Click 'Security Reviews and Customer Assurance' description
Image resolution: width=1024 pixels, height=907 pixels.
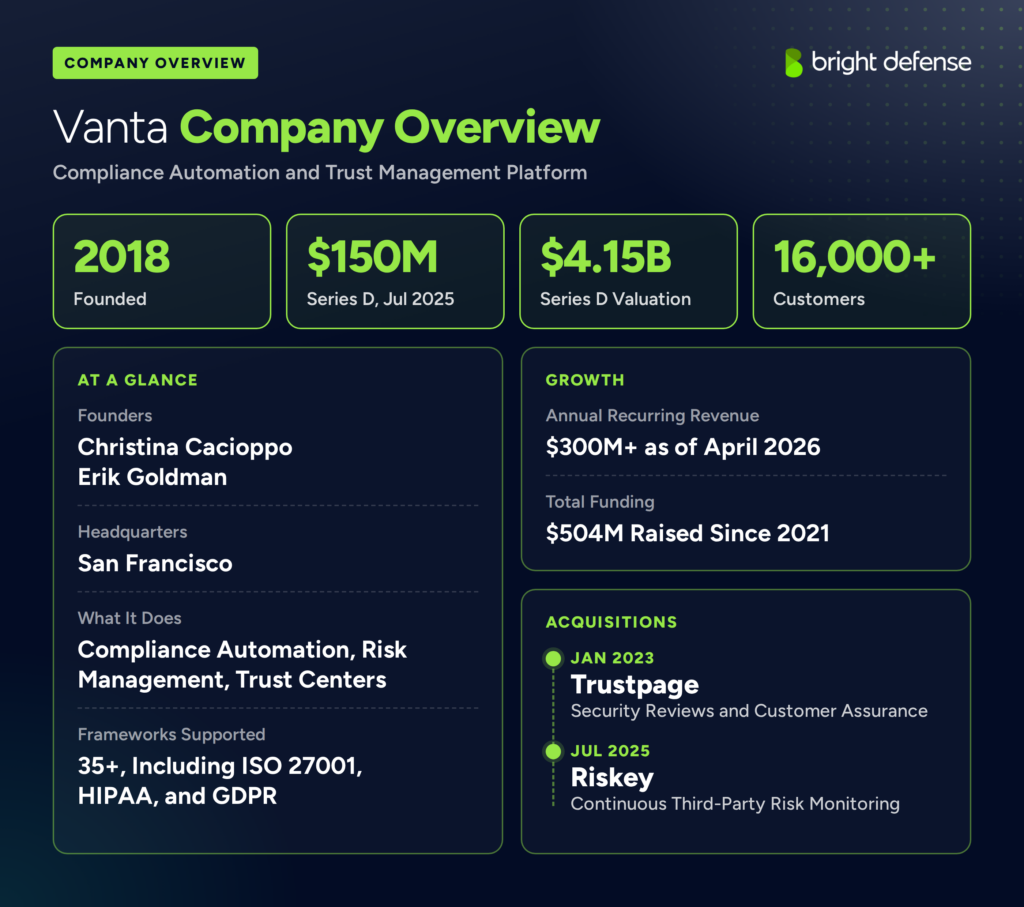[749, 710]
